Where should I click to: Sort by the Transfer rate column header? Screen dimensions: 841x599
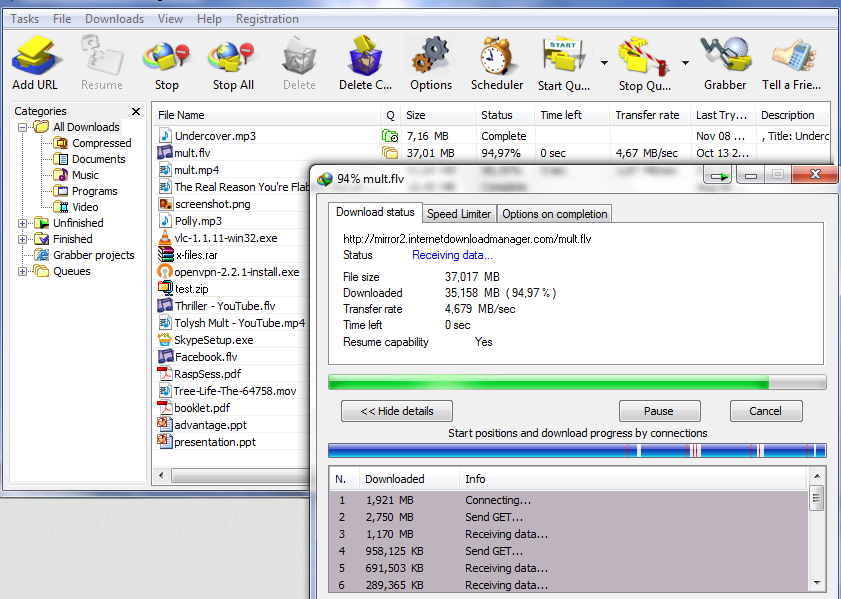point(650,115)
